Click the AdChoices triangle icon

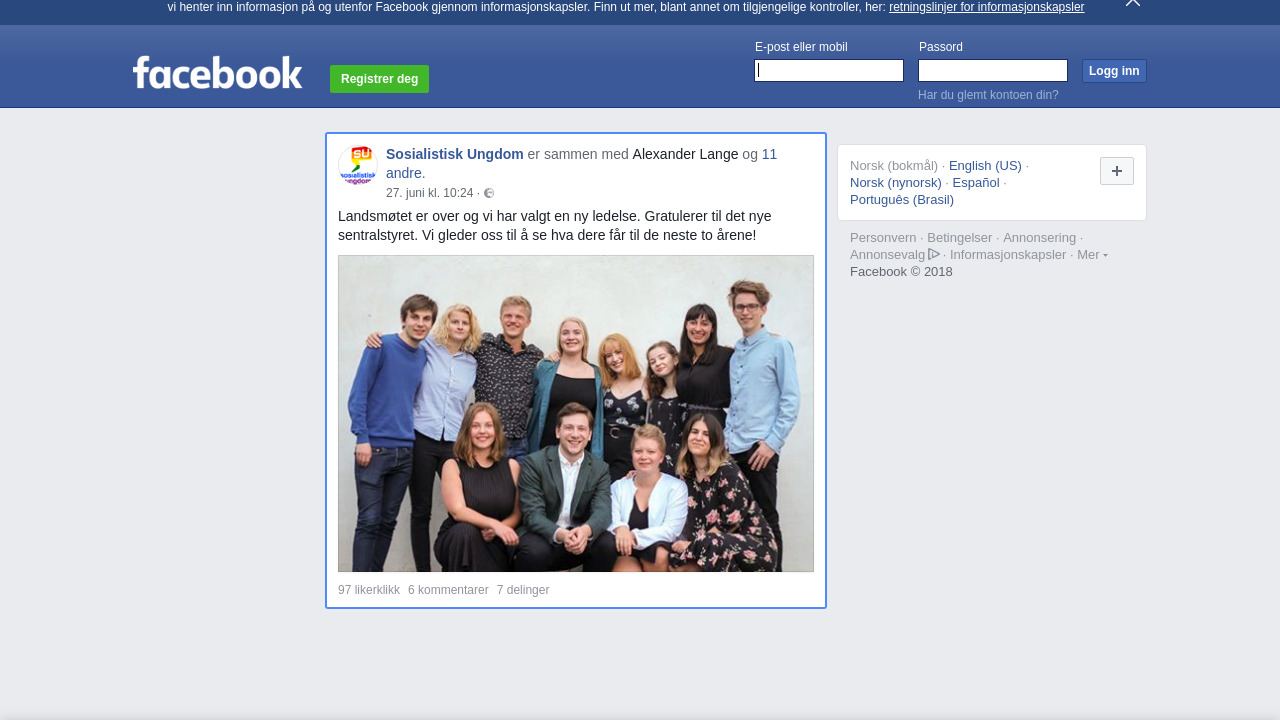(x=934, y=254)
